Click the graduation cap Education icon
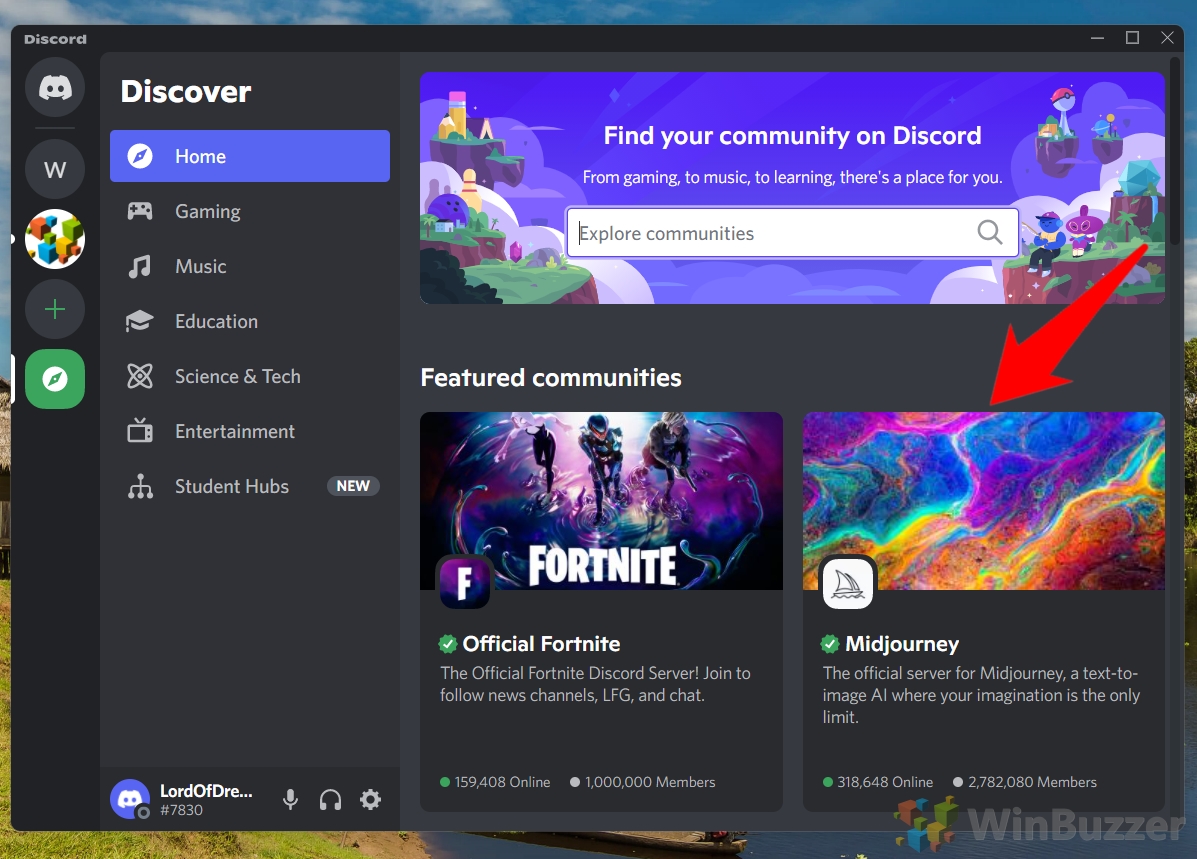This screenshot has width=1197, height=859. [x=140, y=321]
